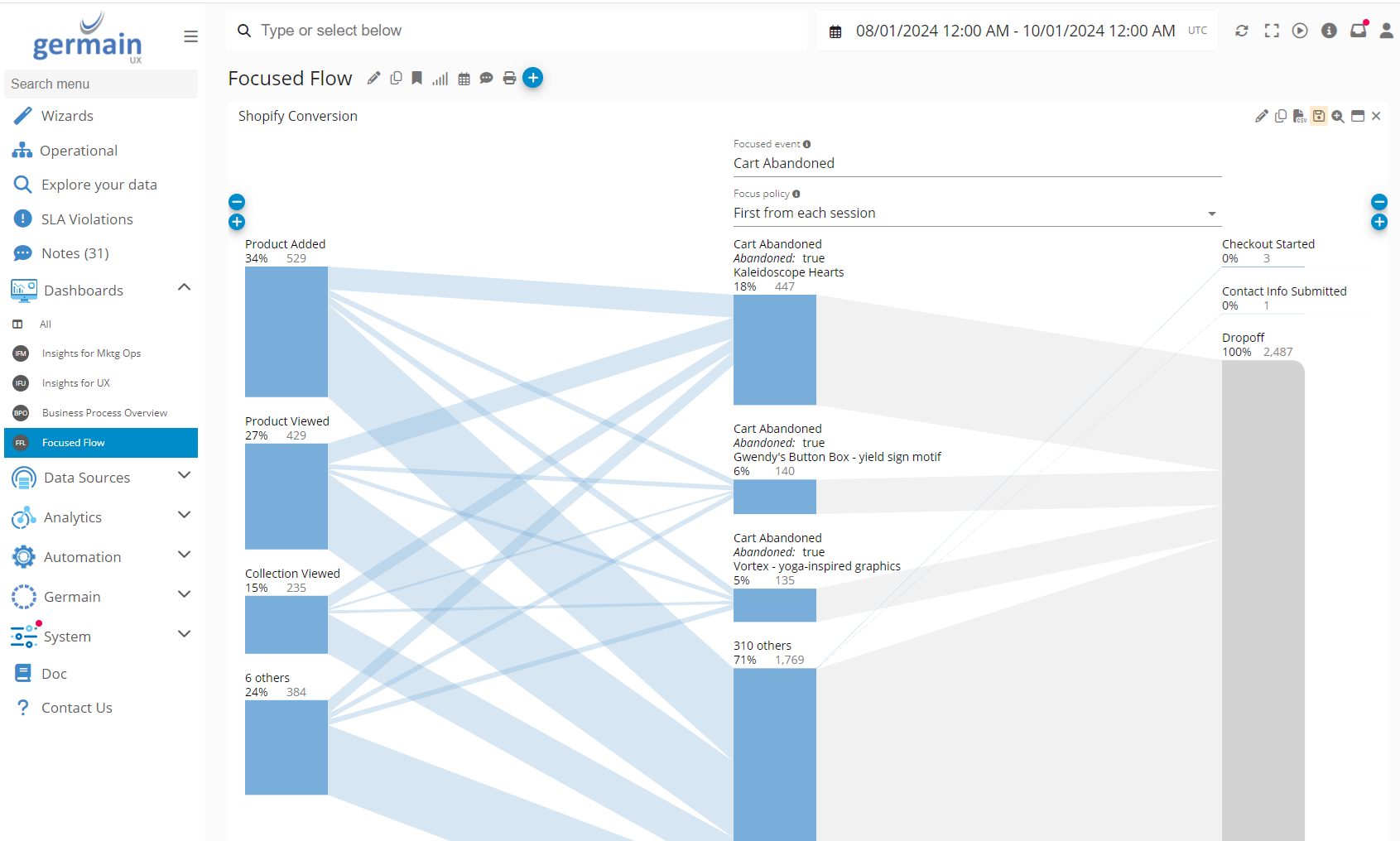The width and height of the screenshot is (1400, 841).
Task: Save the Shopify Conversion panel
Action: [1319, 116]
